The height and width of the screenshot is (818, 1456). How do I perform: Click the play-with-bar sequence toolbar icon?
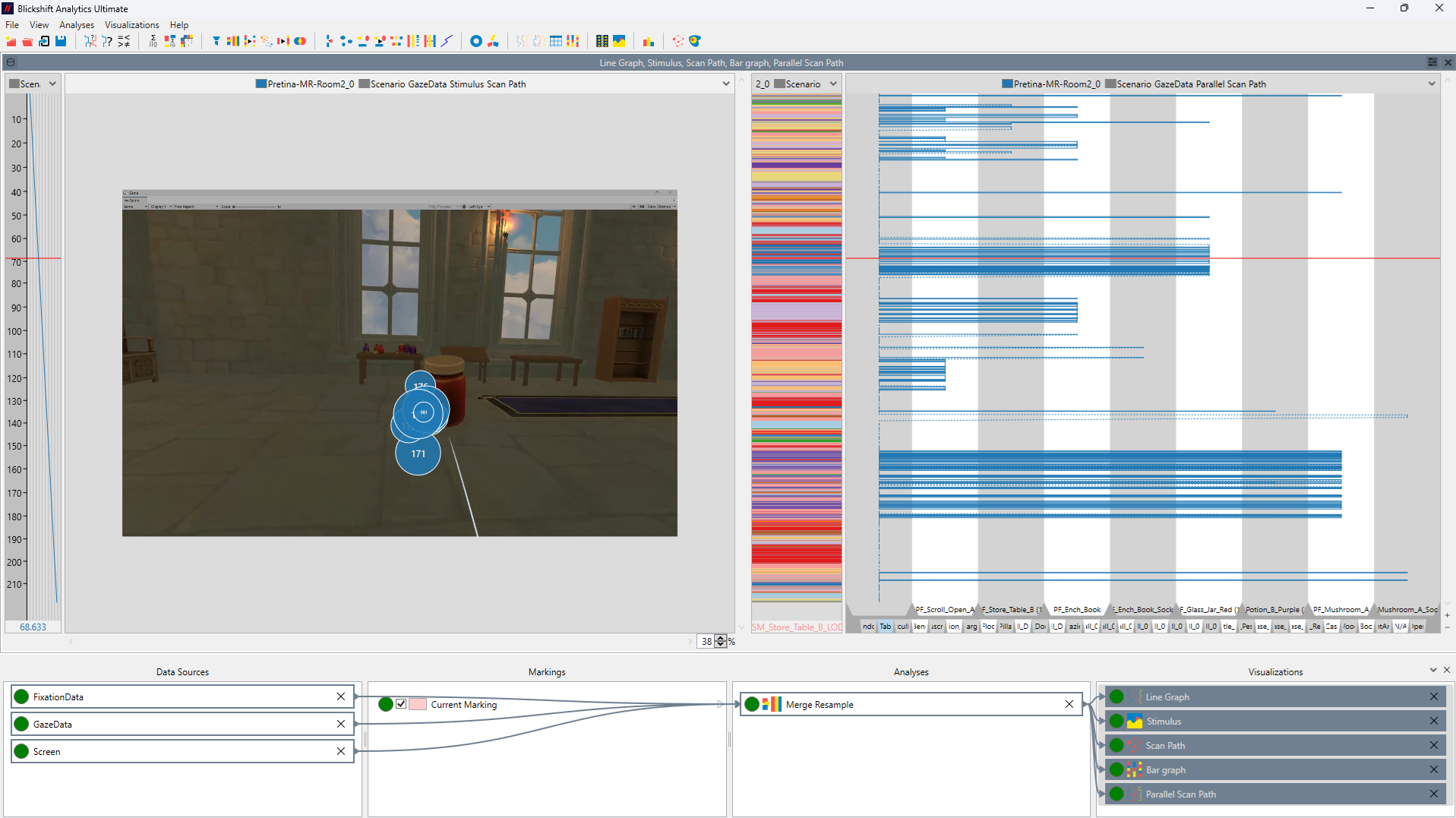[x=283, y=41]
